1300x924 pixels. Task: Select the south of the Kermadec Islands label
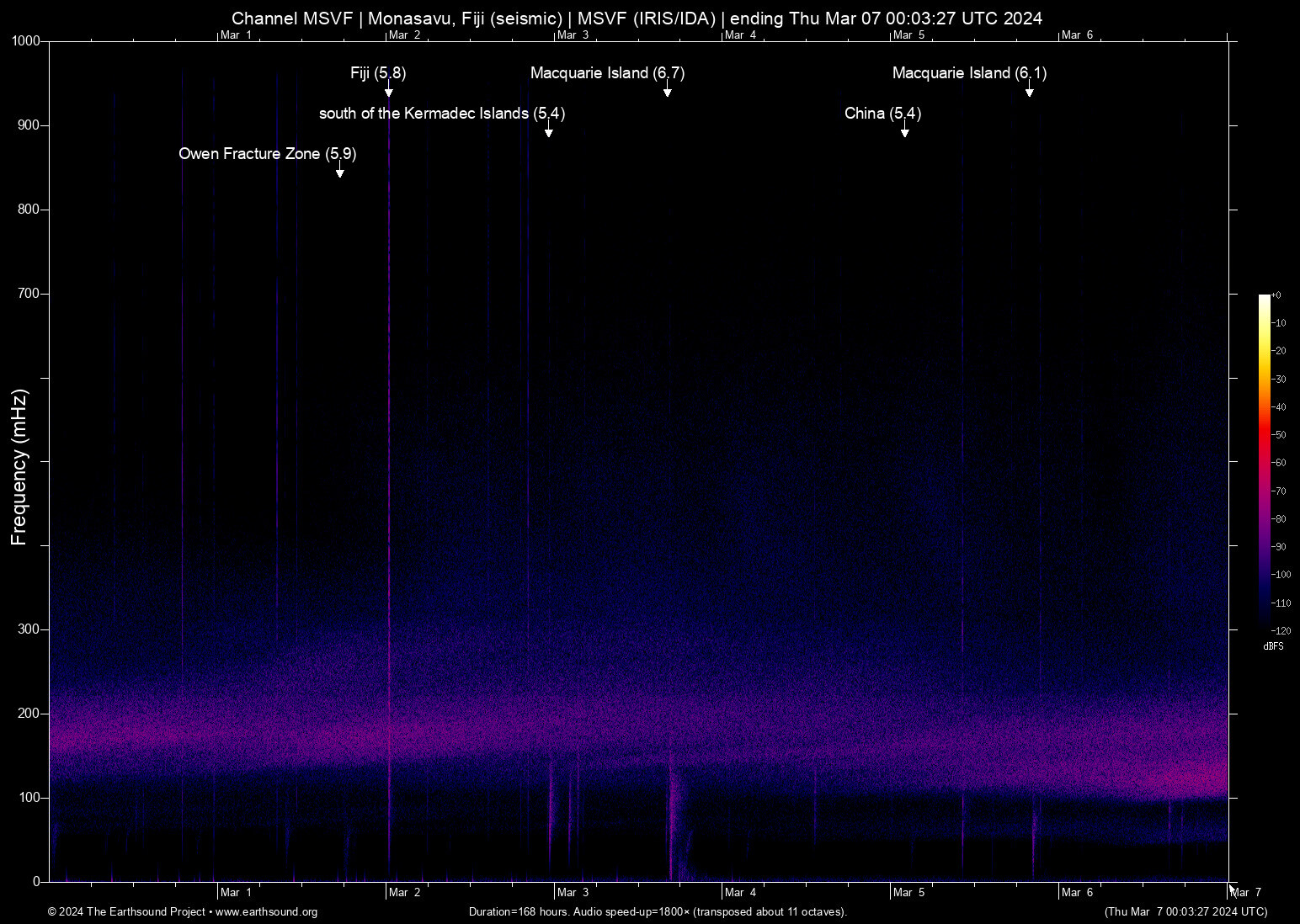(x=442, y=114)
